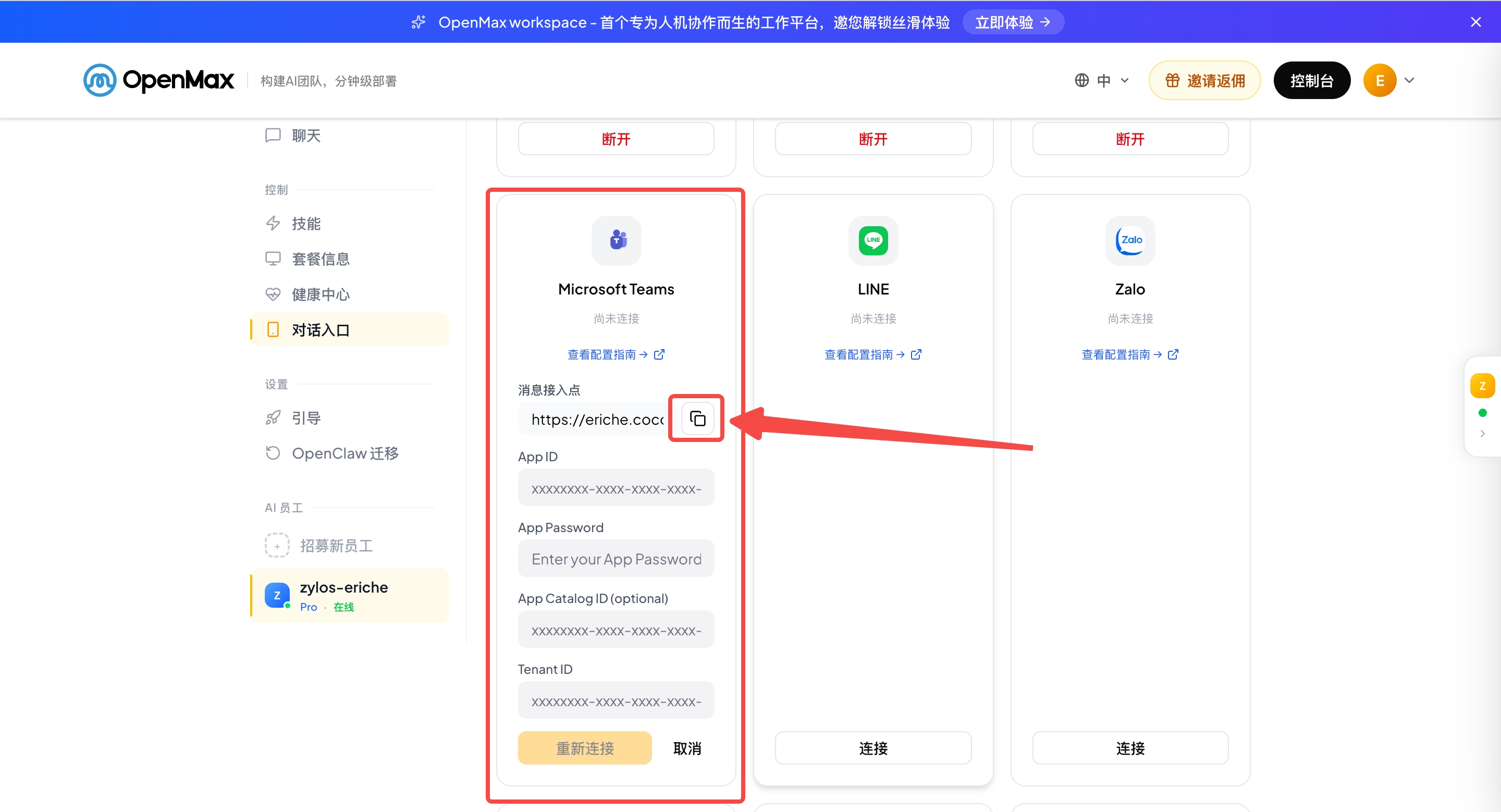
Task: Click 断开 on the first top card
Action: coord(616,139)
